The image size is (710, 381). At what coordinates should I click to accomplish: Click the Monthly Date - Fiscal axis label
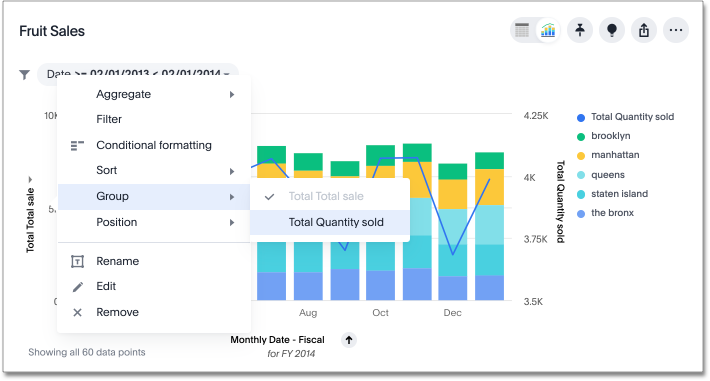(277, 340)
